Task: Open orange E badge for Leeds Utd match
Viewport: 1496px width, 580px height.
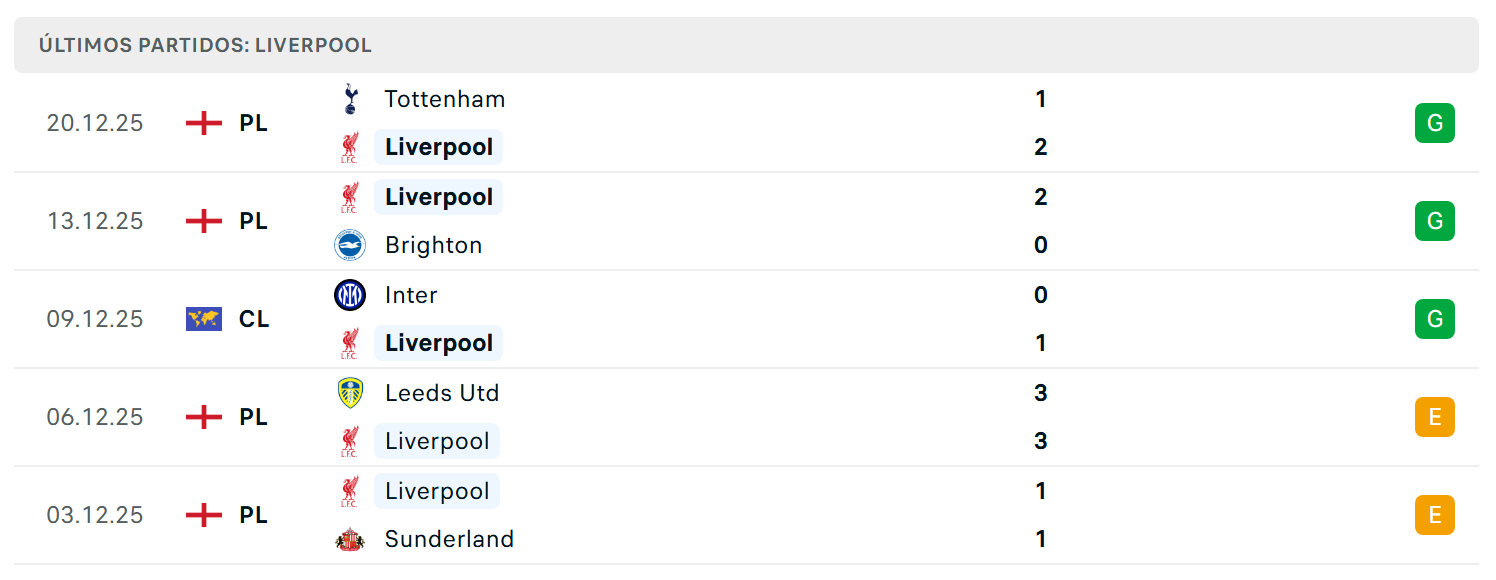Action: coord(1435,417)
